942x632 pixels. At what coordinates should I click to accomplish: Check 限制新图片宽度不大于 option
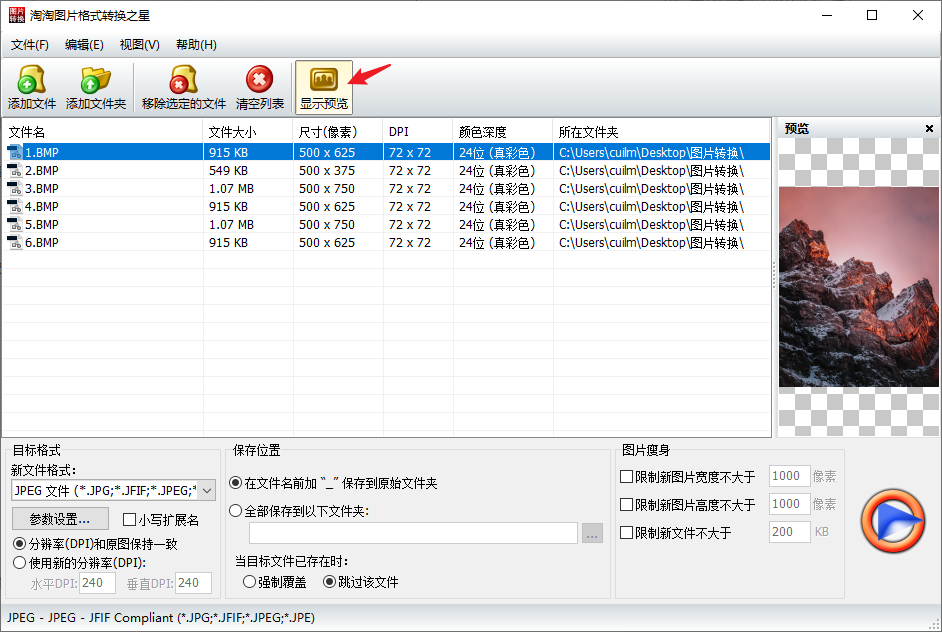coord(626,476)
